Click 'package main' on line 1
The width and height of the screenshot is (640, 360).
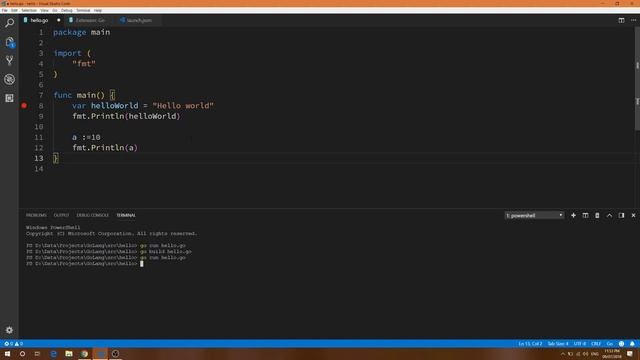pyautogui.click(x=82, y=32)
